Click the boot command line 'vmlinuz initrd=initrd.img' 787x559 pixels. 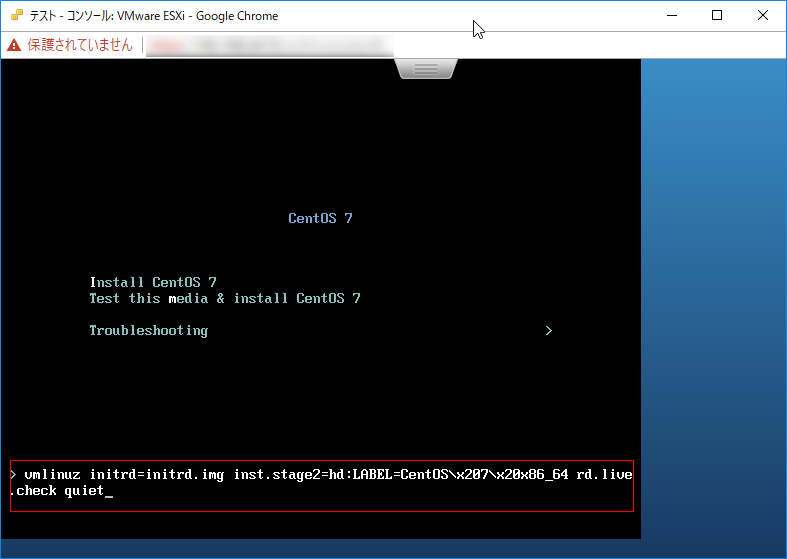[x=124, y=474]
